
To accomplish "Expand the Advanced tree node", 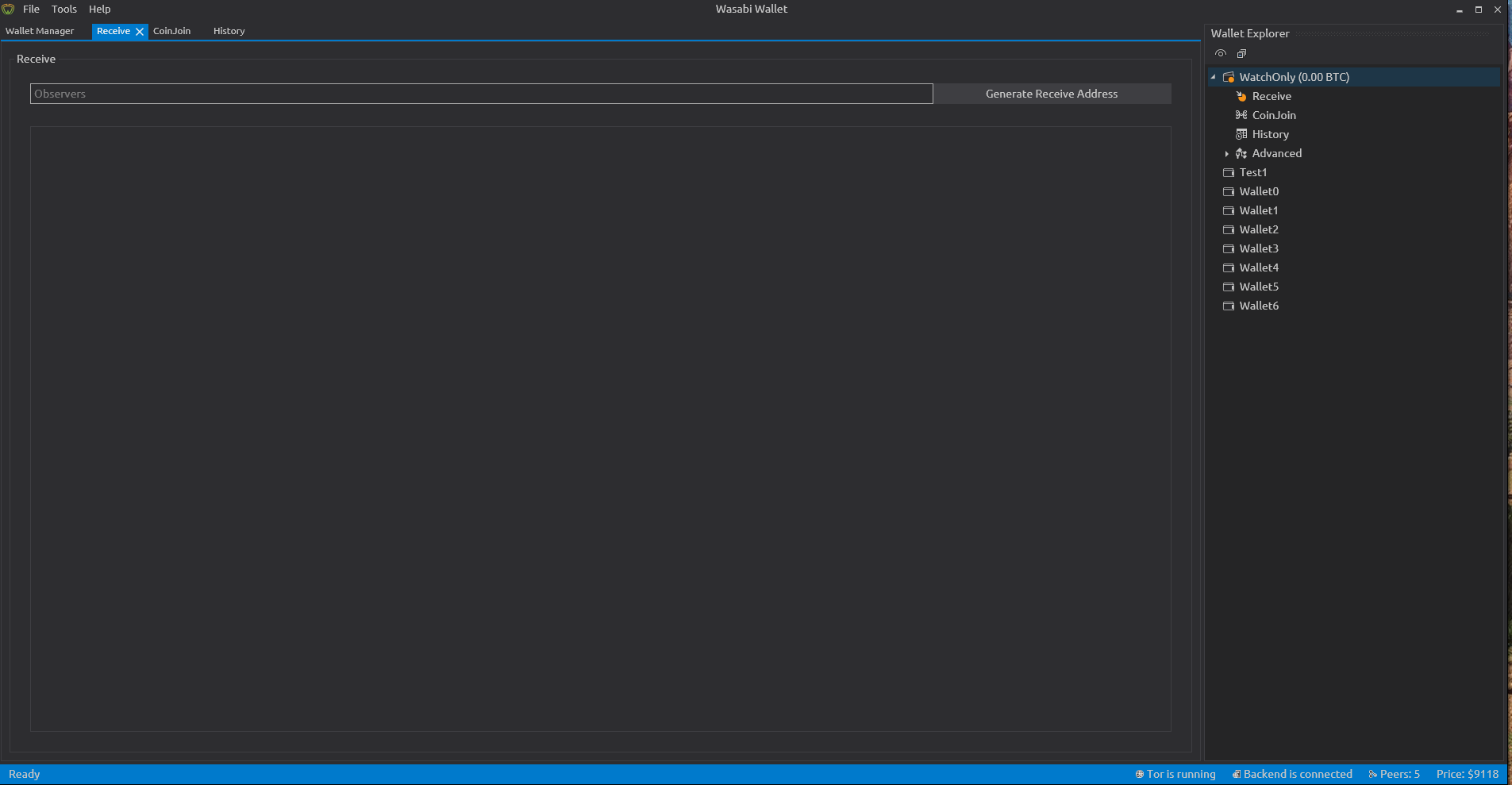I will point(1226,153).
